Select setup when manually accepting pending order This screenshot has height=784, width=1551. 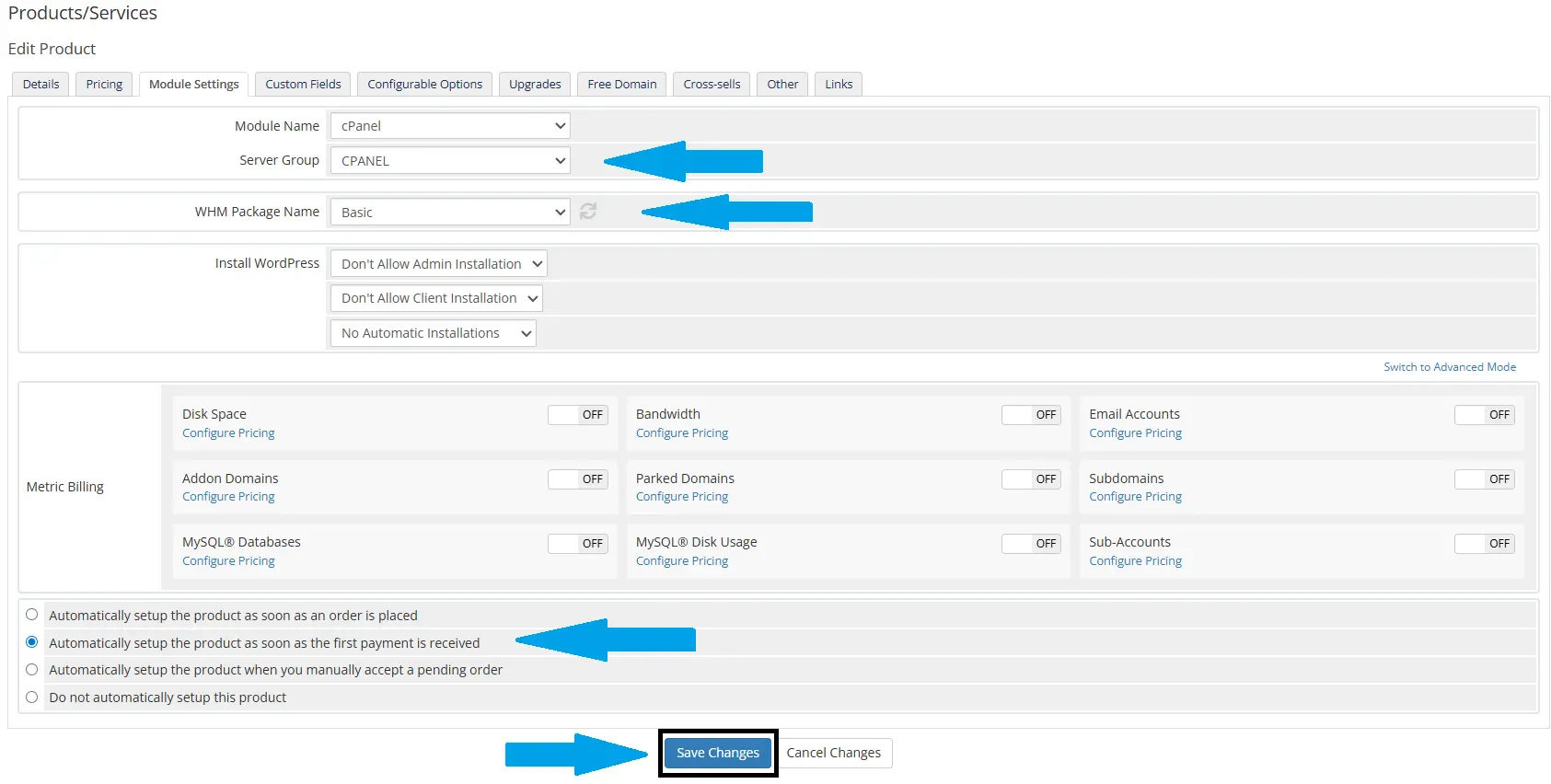[32, 670]
